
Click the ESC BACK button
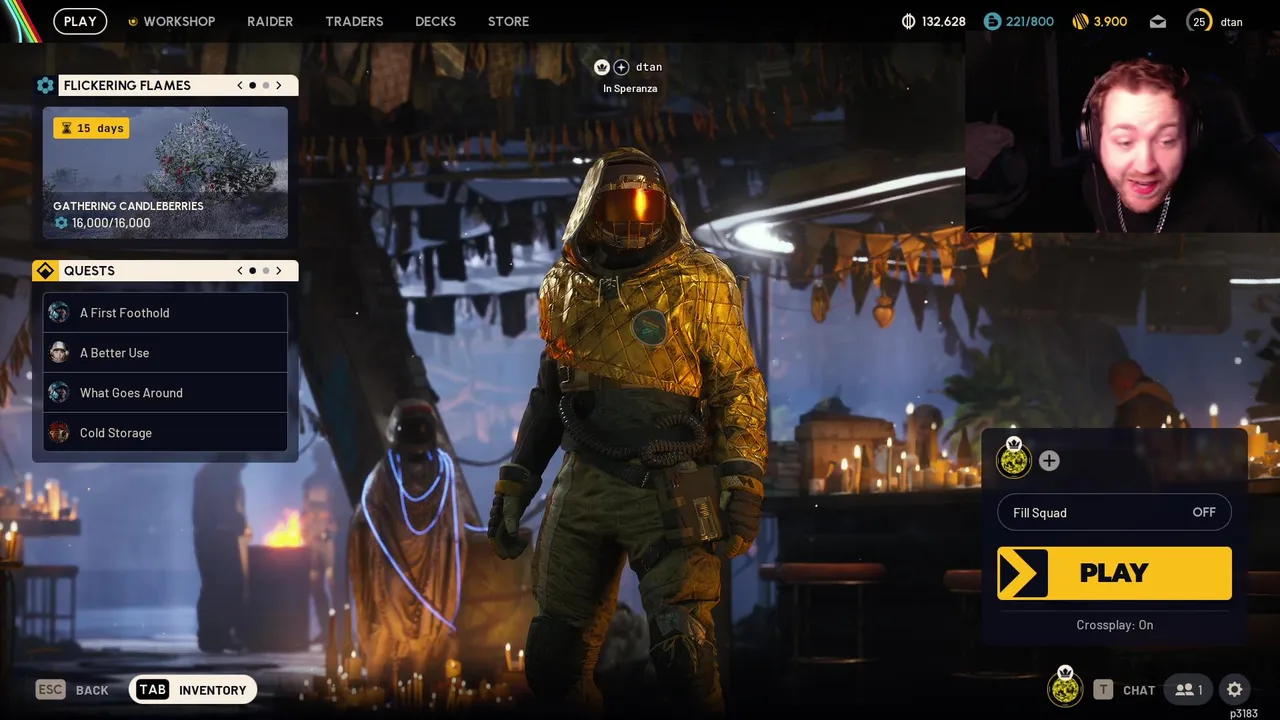(72, 690)
